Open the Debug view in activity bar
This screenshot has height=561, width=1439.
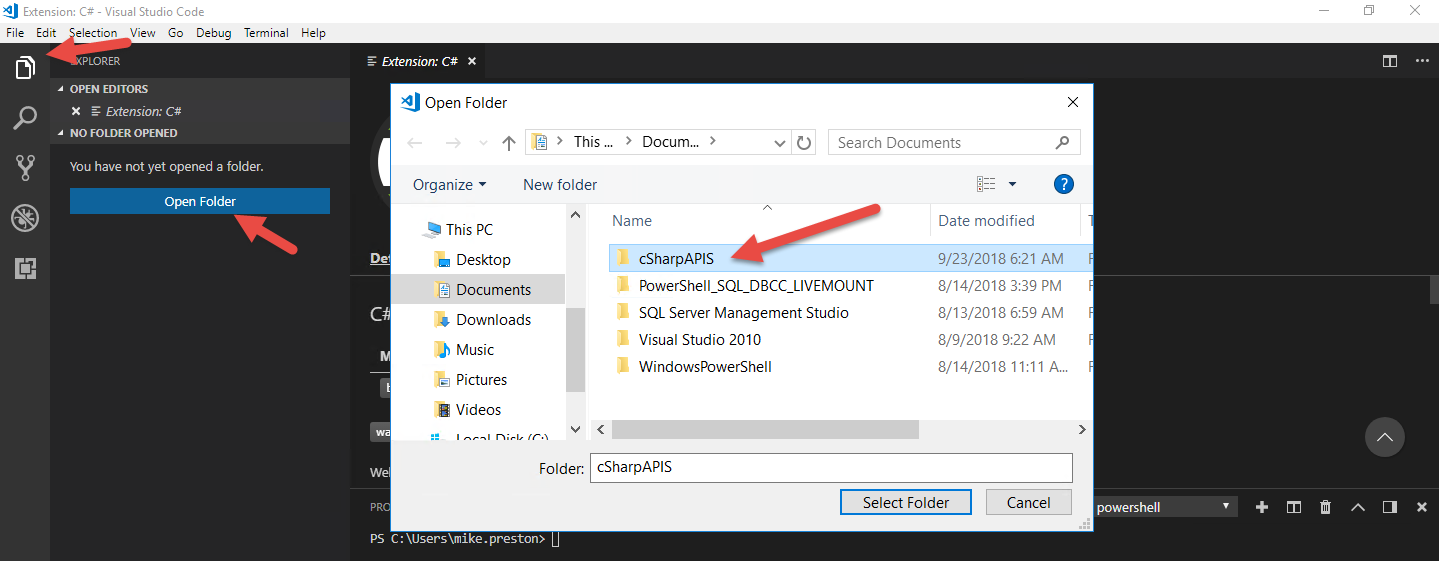pos(25,218)
